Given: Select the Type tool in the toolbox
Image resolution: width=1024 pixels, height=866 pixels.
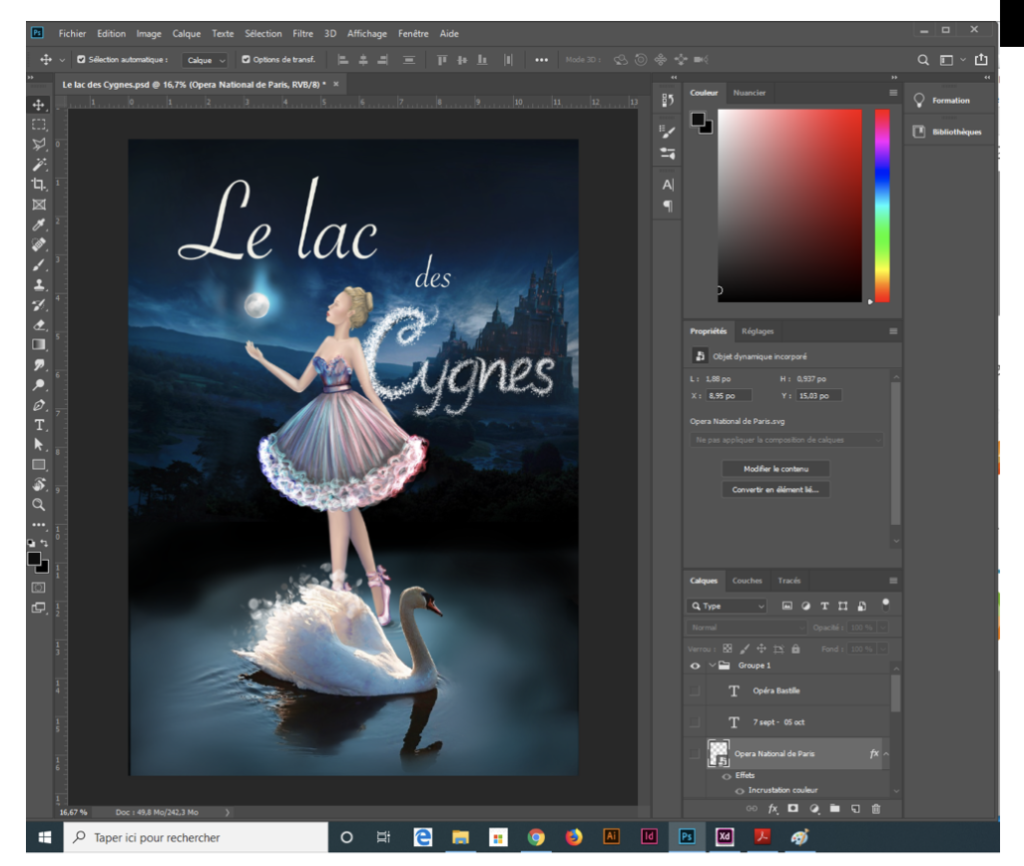Looking at the screenshot, I should tap(39, 425).
